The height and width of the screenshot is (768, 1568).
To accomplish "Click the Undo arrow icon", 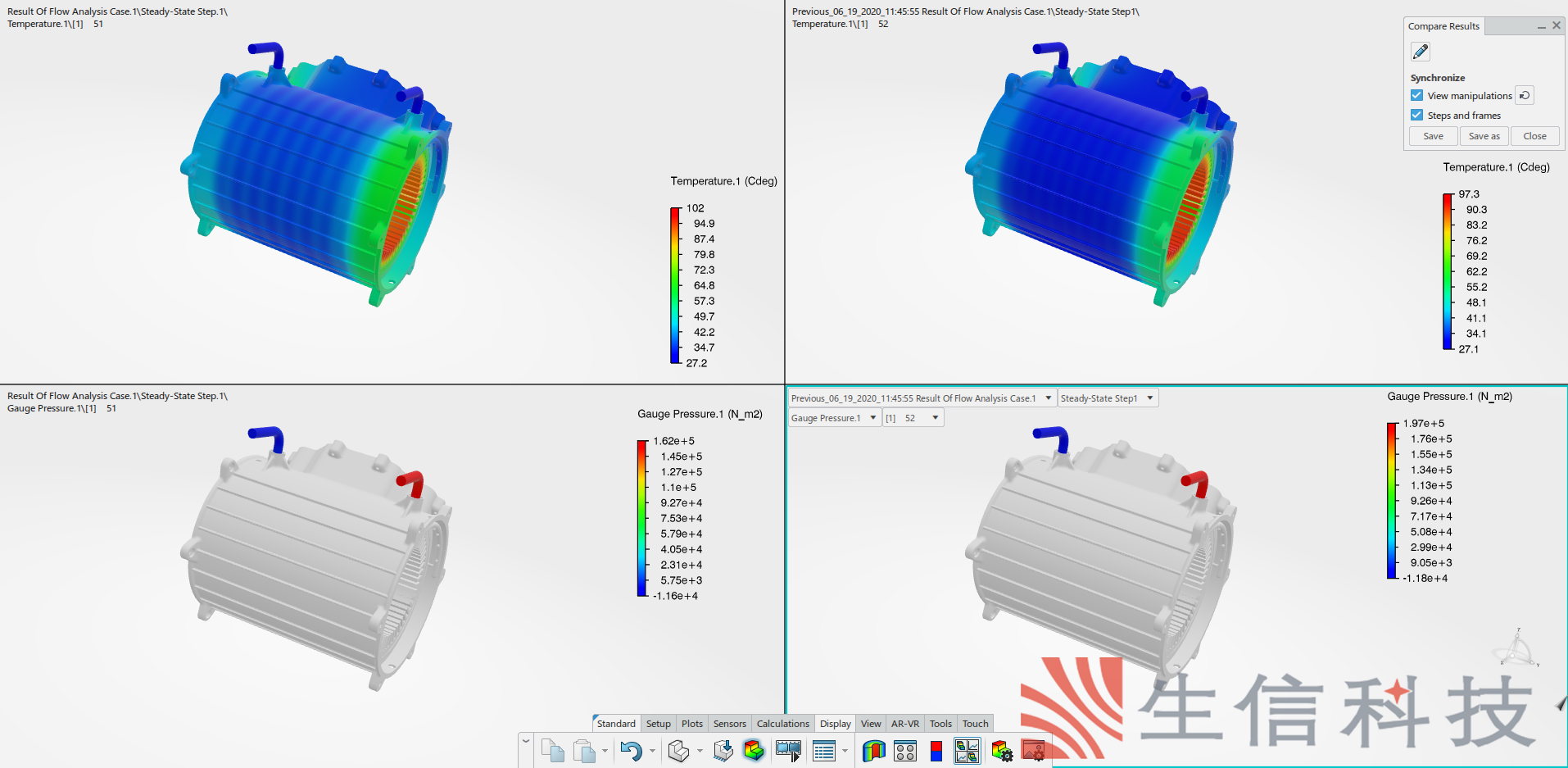I will (630, 751).
